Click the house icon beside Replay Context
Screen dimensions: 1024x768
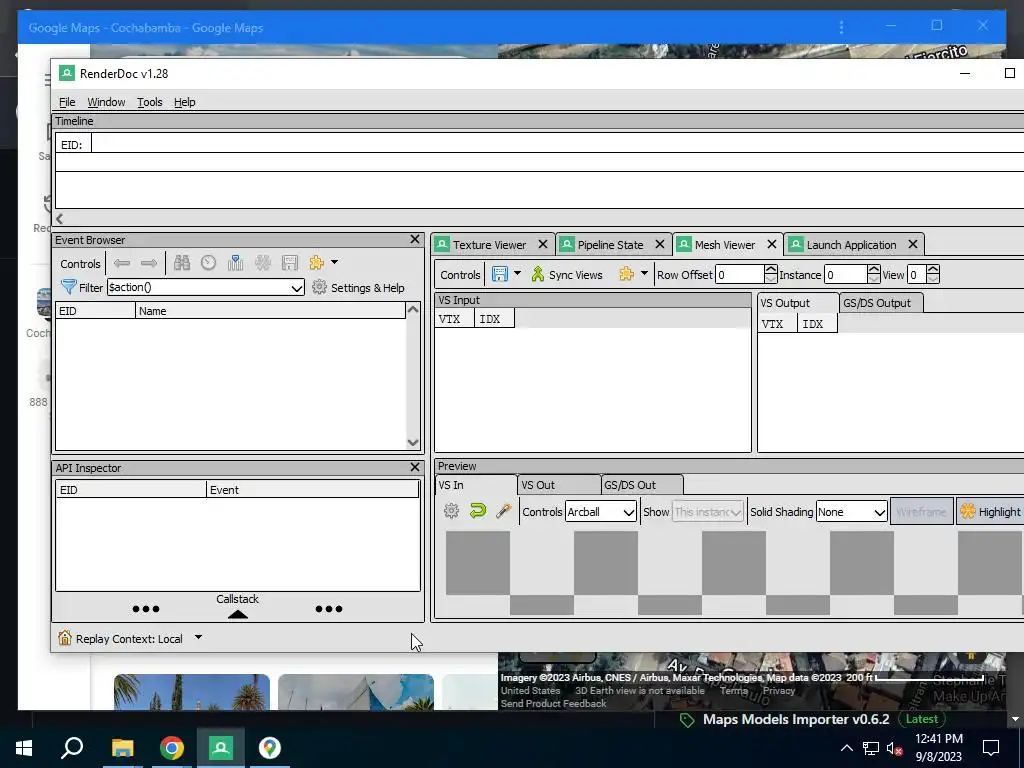tap(65, 638)
